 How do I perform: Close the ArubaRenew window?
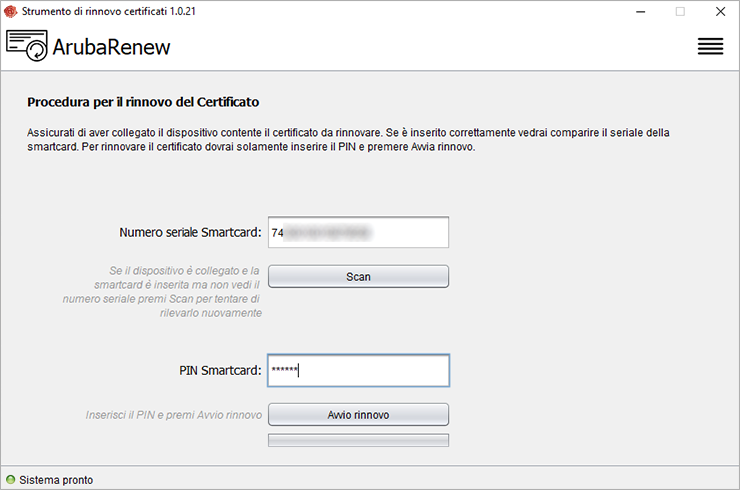(720, 11)
